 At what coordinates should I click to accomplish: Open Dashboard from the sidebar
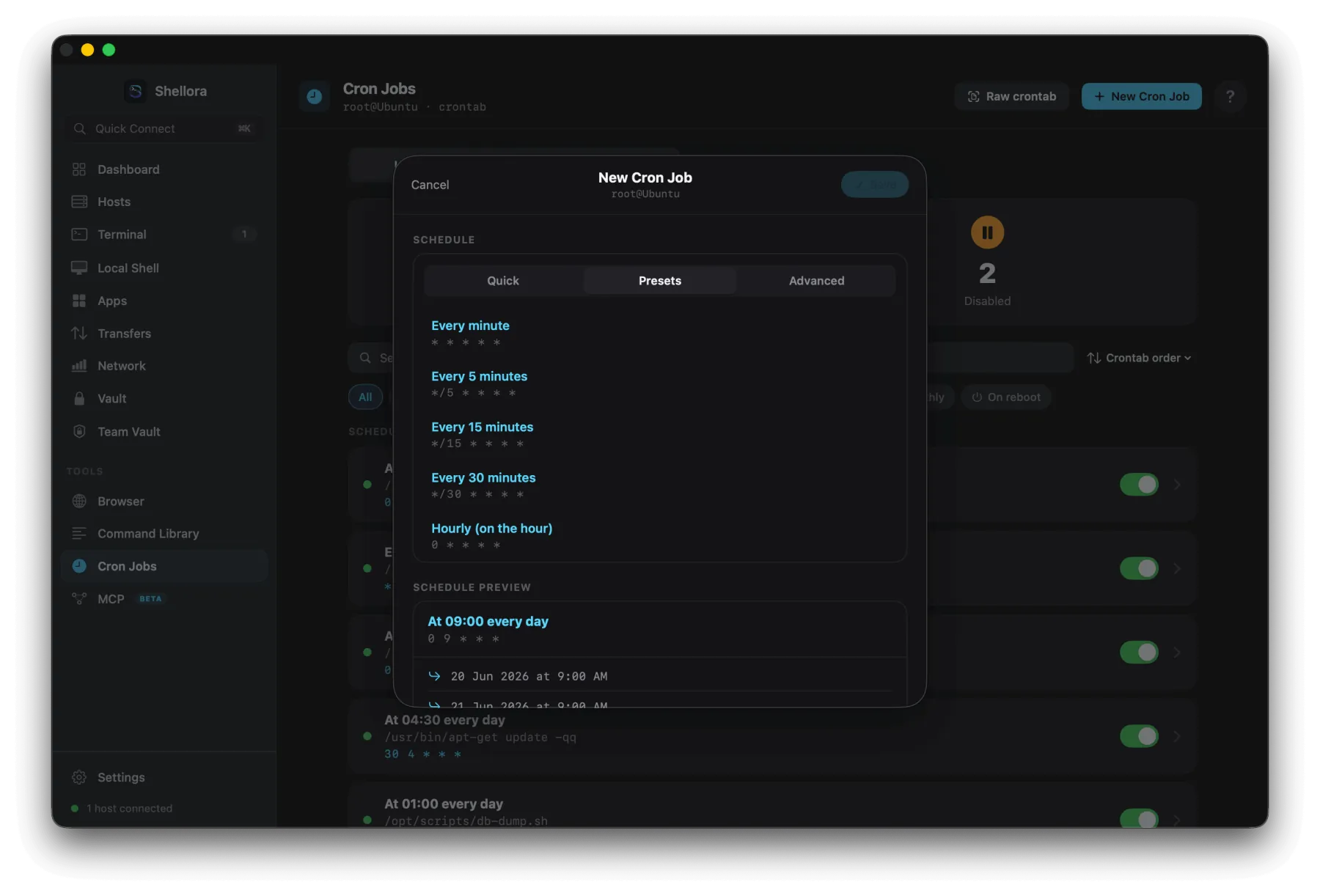[x=164, y=169]
